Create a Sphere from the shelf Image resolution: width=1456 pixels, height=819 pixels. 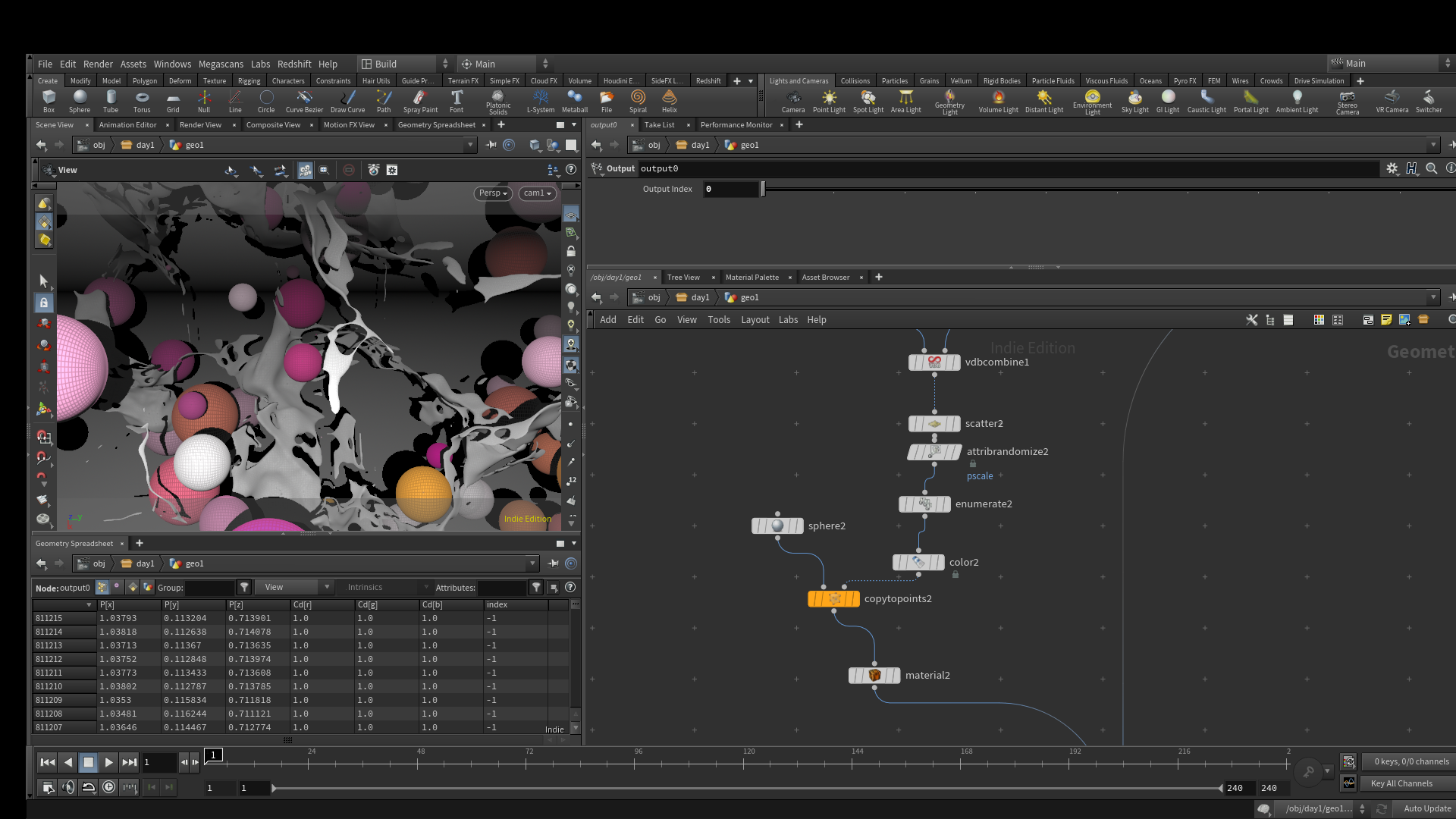[x=80, y=102]
